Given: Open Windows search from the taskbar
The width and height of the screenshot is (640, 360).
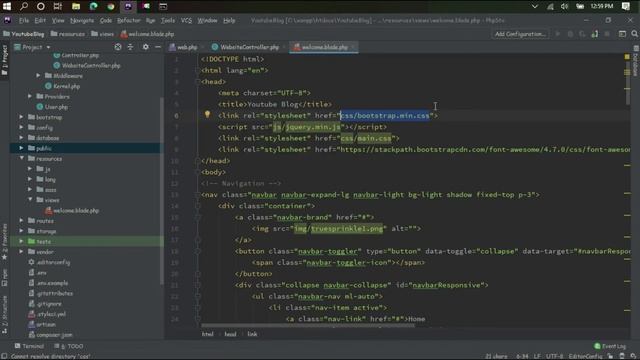Looking at the screenshot, I should click(x=24, y=6).
